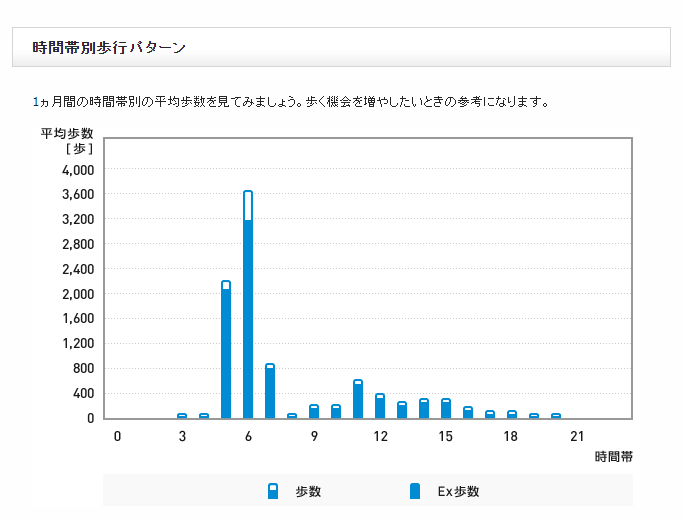The width and height of the screenshot is (685, 519).
Task: Click the Ex歩数 legend icon
Action: [415, 491]
